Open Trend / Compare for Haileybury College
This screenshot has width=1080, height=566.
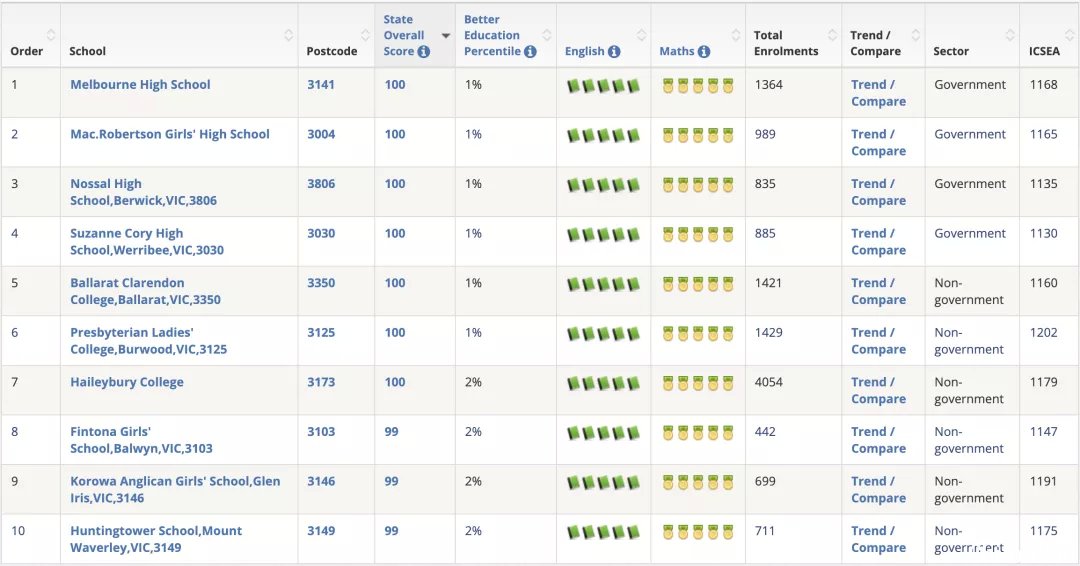click(x=878, y=390)
